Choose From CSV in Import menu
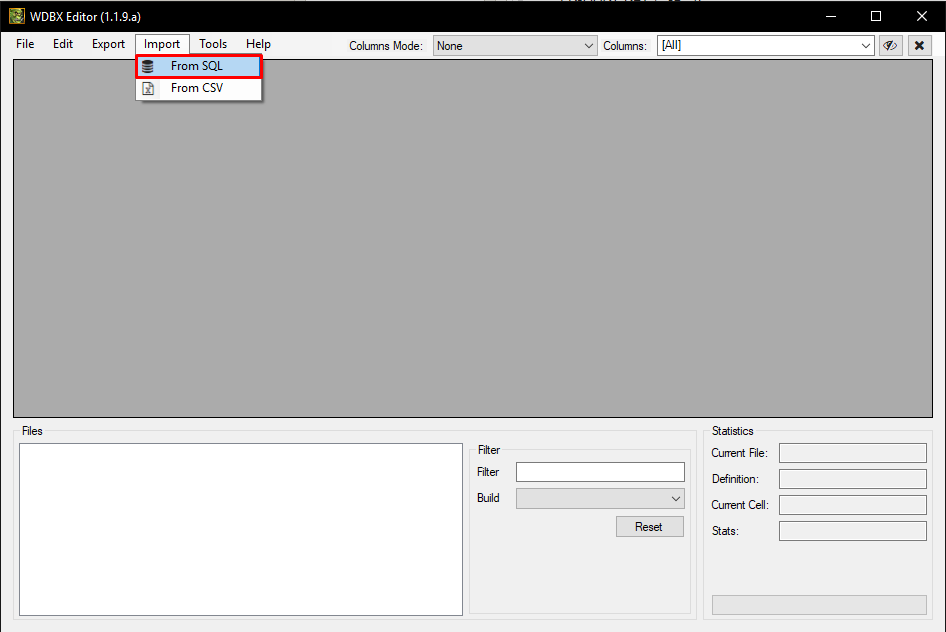The image size is (946, 632). 198,88
